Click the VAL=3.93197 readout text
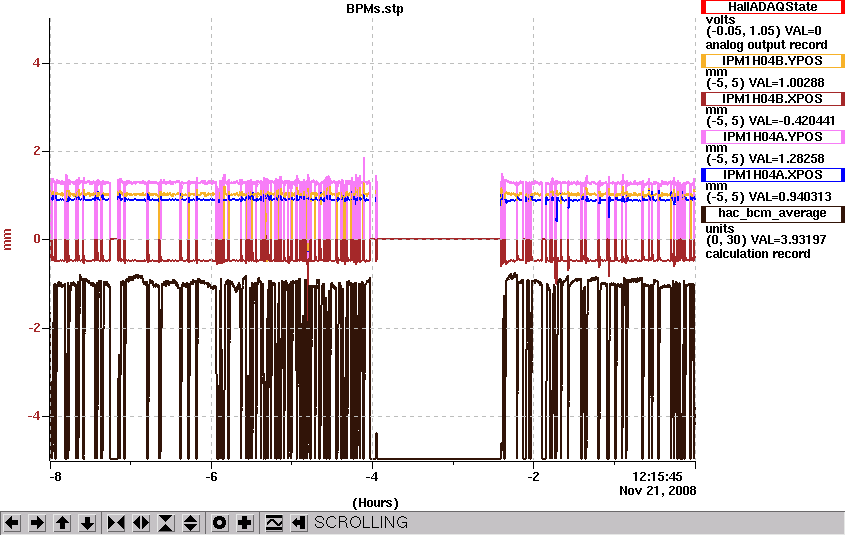 coord(787,240)
